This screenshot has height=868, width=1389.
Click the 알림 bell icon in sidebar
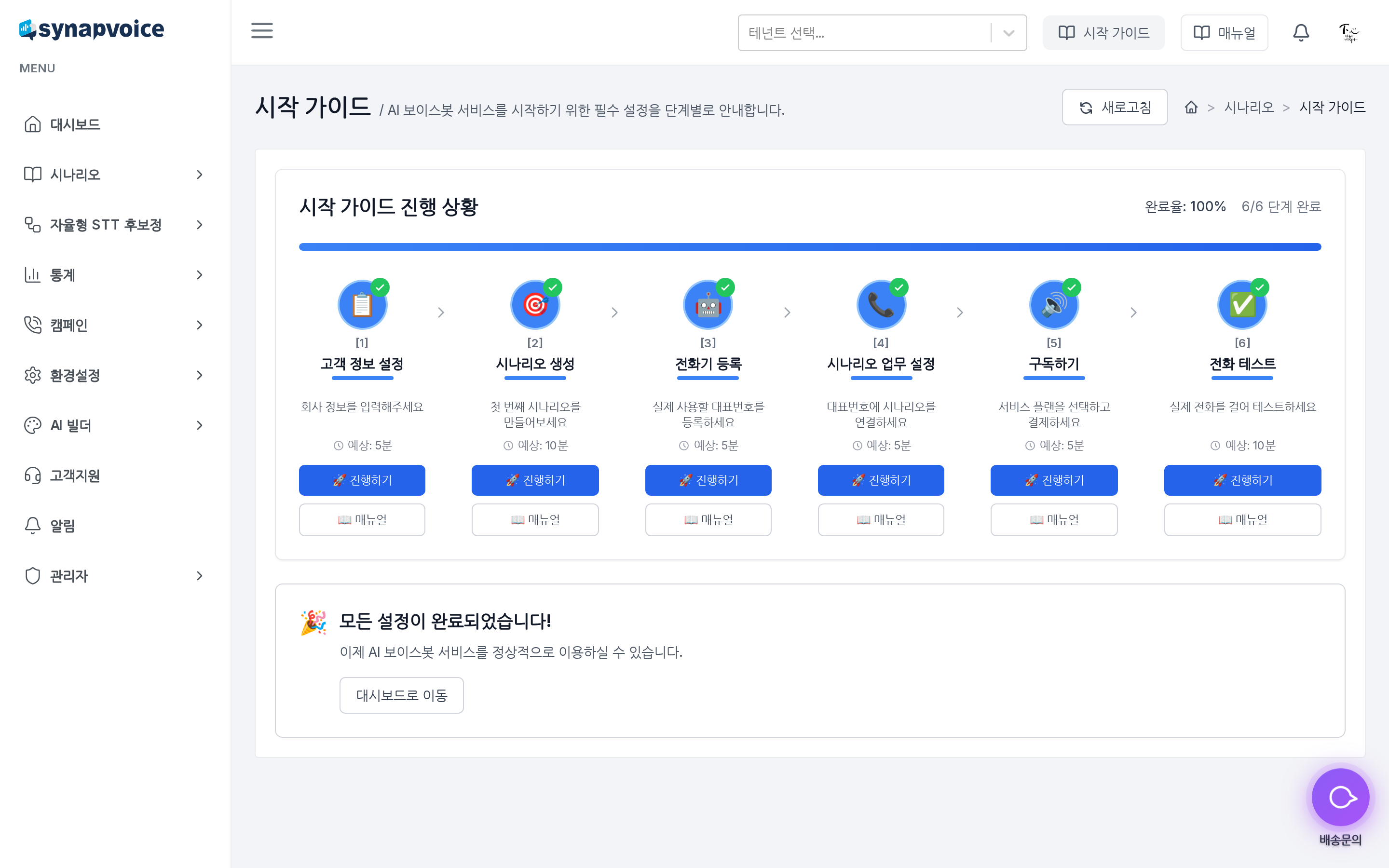[x=33, y=525]
